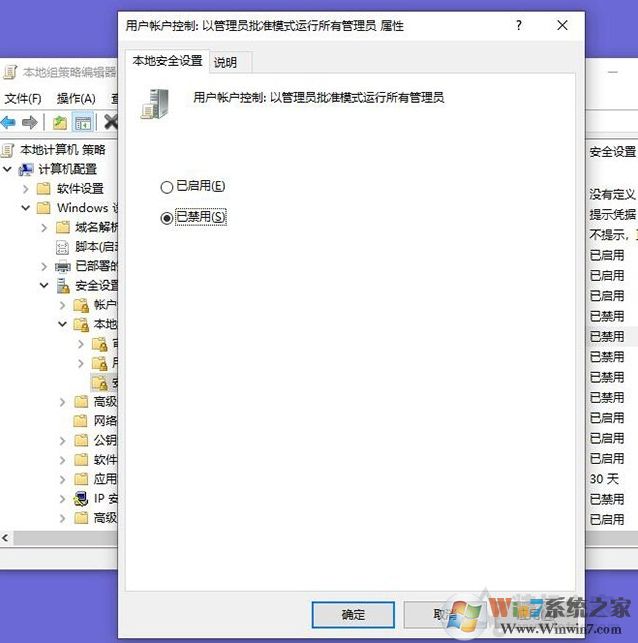Select the 网络 folder icon
The height and width of the screenshot is (643, 638).
81,420
